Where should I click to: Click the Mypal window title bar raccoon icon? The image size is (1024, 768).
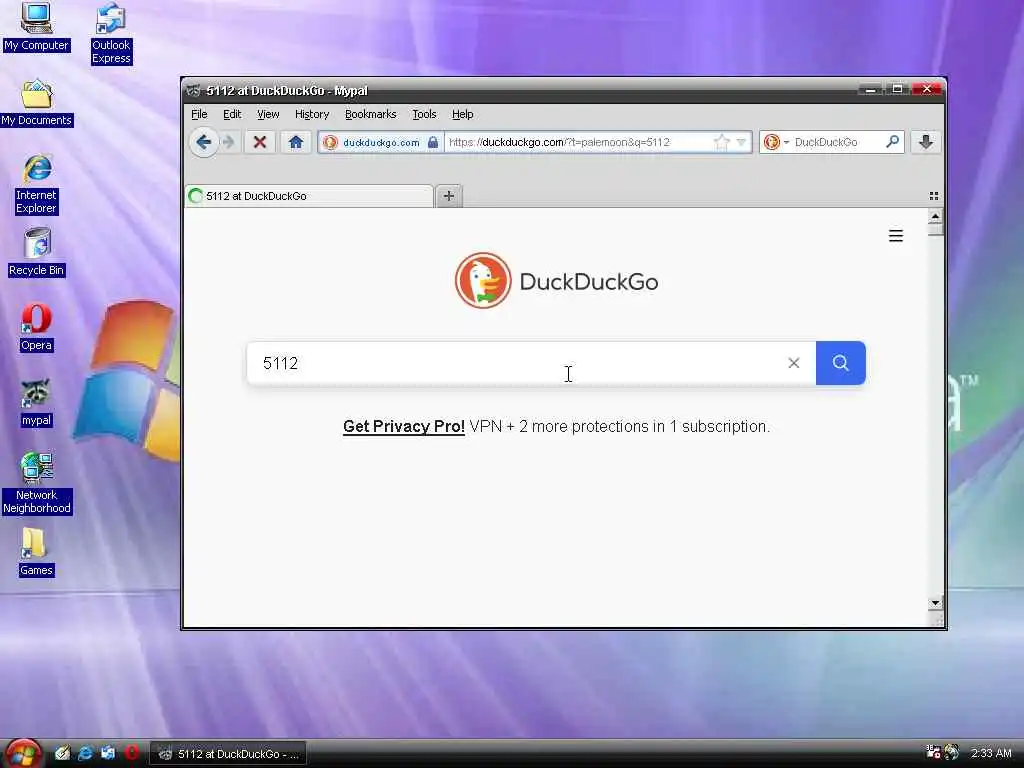(x=193, y=90)
